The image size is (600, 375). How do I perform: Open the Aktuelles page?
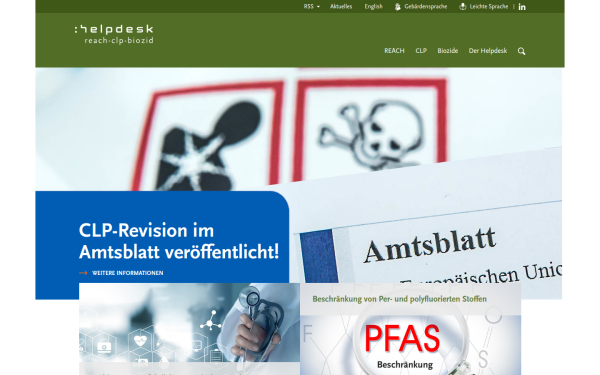point(341,7)
